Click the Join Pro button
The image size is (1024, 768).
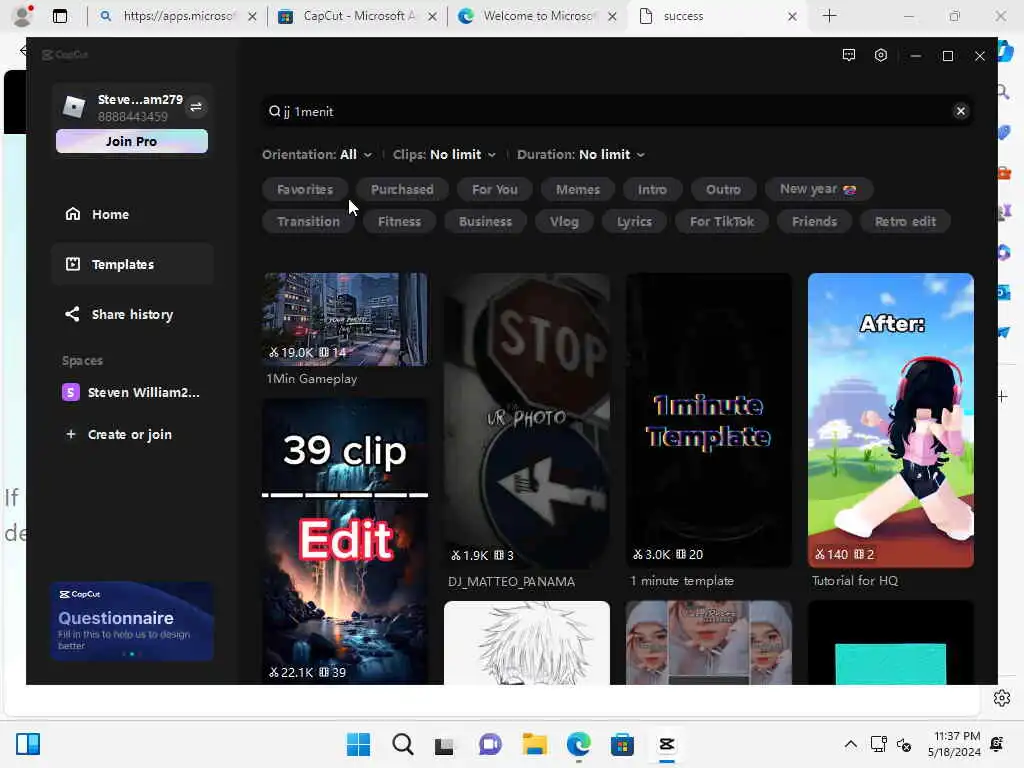[132, 141]
